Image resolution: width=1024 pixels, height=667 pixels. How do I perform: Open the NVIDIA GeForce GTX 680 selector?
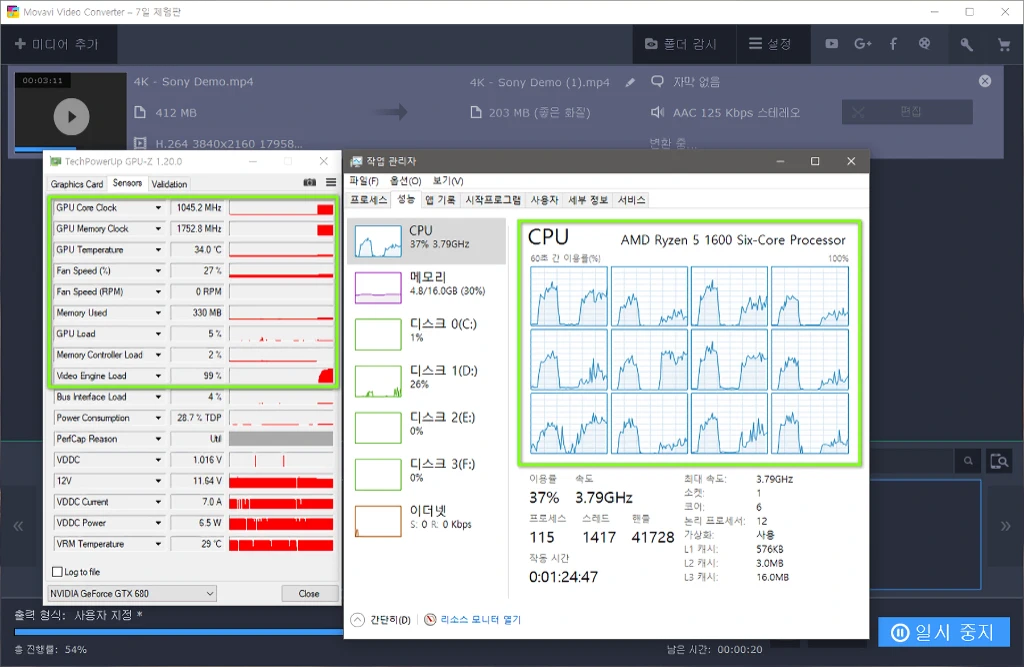(x=132, y=593)
